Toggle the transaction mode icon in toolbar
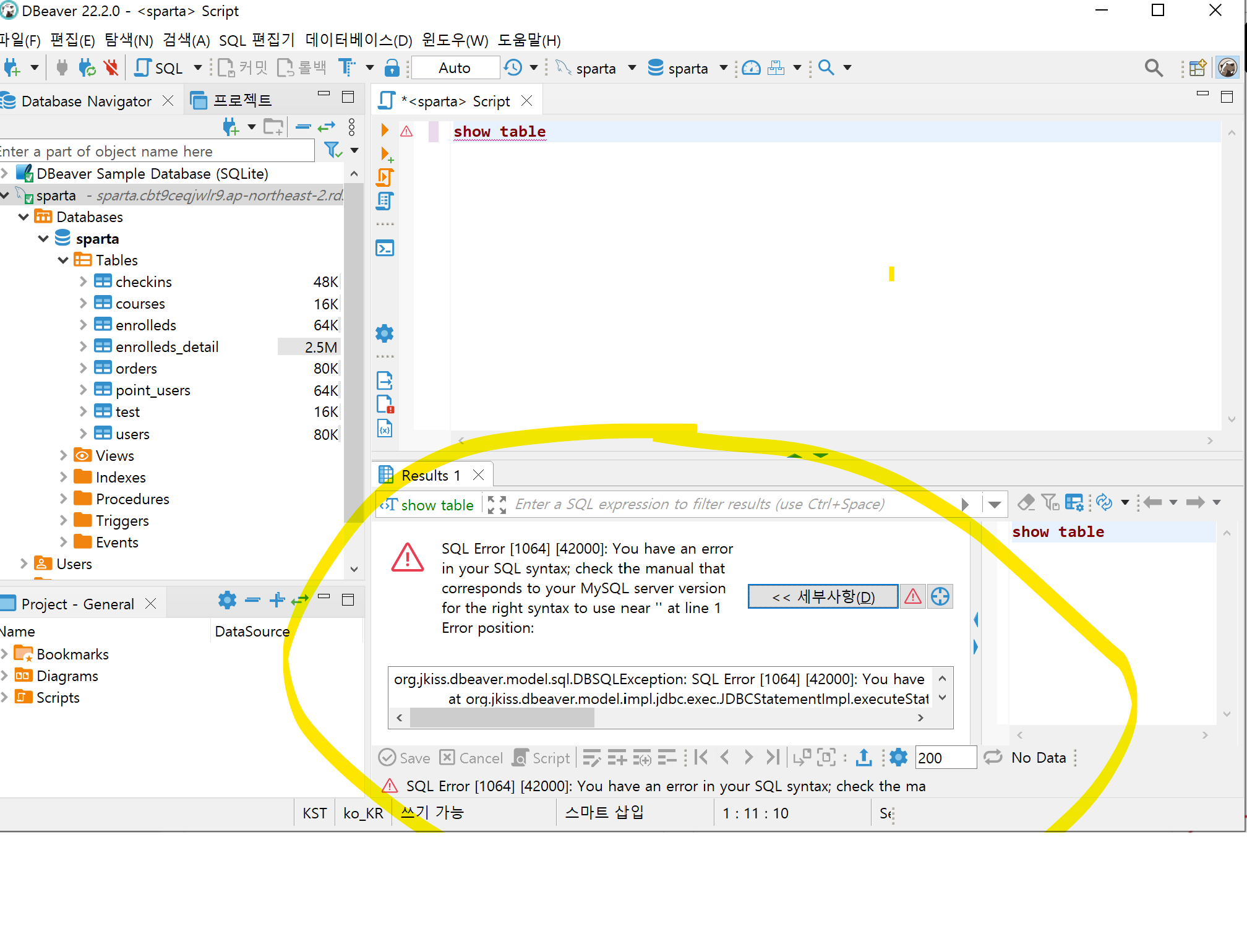 click(x=347, y=67)
